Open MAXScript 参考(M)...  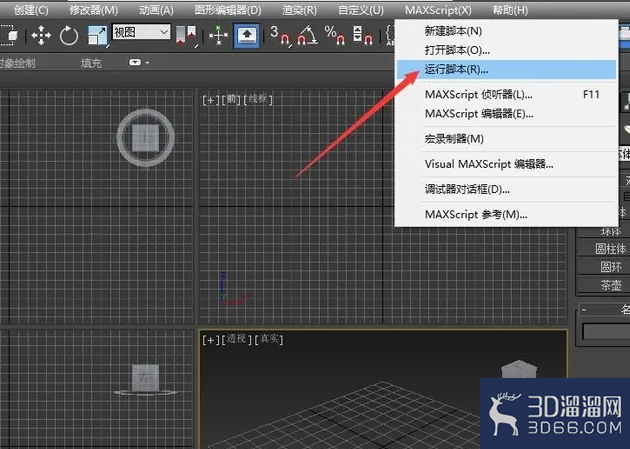[x=506, y=214]
